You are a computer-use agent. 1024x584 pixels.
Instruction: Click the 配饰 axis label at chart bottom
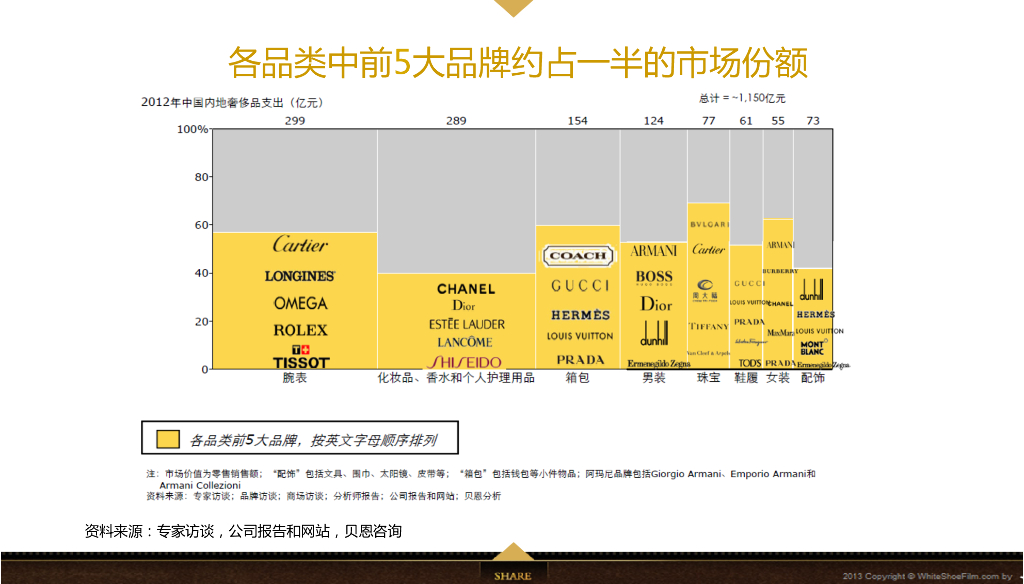point(812,378)
